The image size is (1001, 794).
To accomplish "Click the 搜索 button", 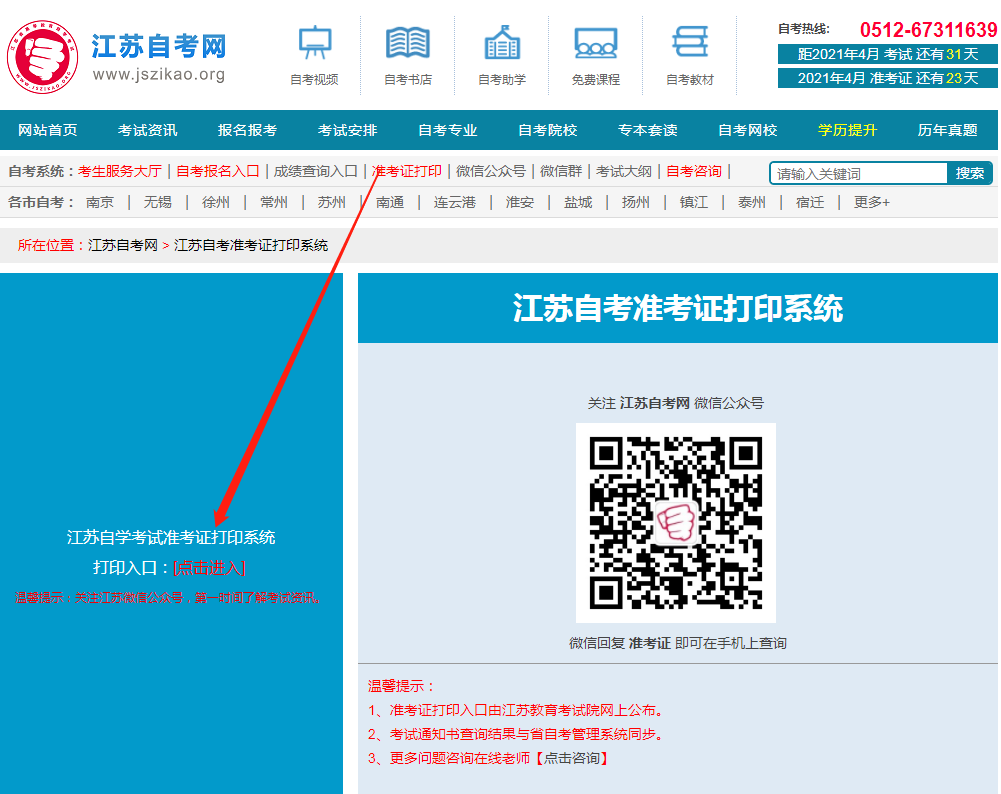I will pos(970,174).
